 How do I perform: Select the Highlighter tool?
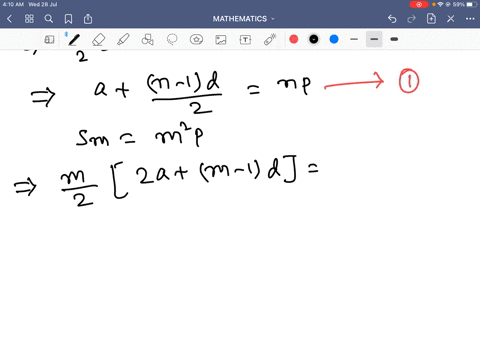click(x=123, y=40)
